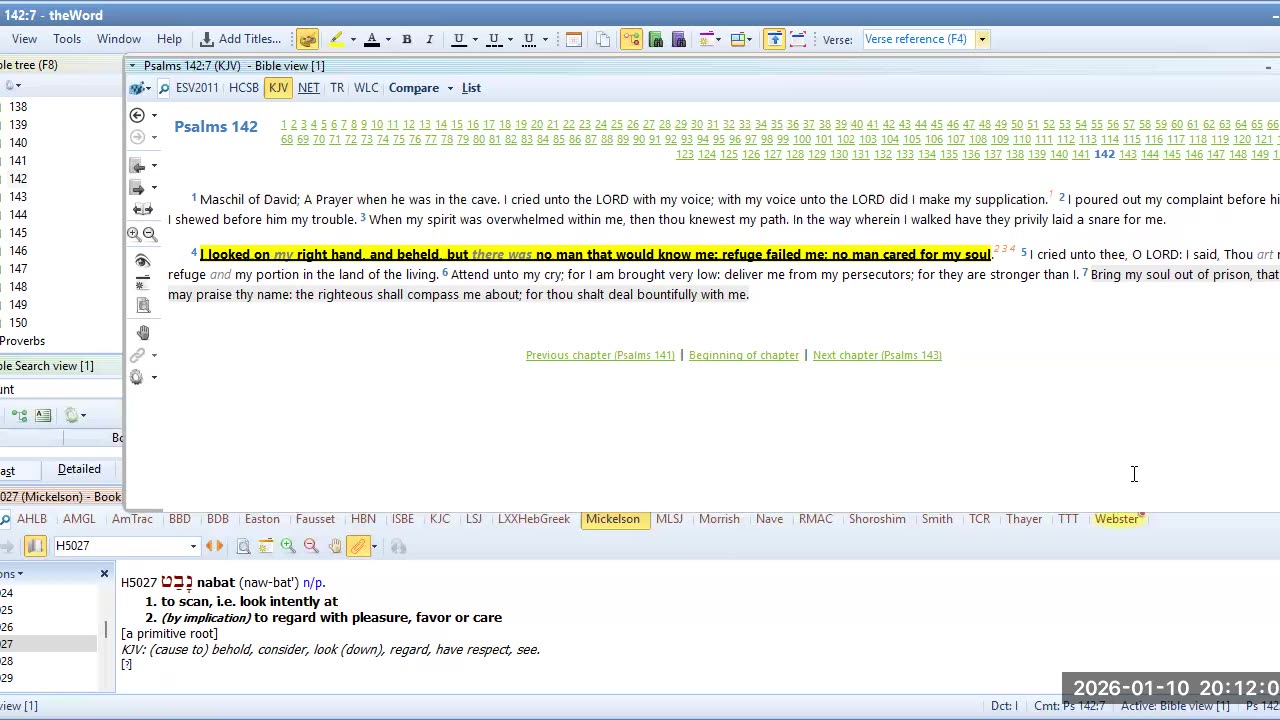Click the green book binoculars search icon

(656, 39)
